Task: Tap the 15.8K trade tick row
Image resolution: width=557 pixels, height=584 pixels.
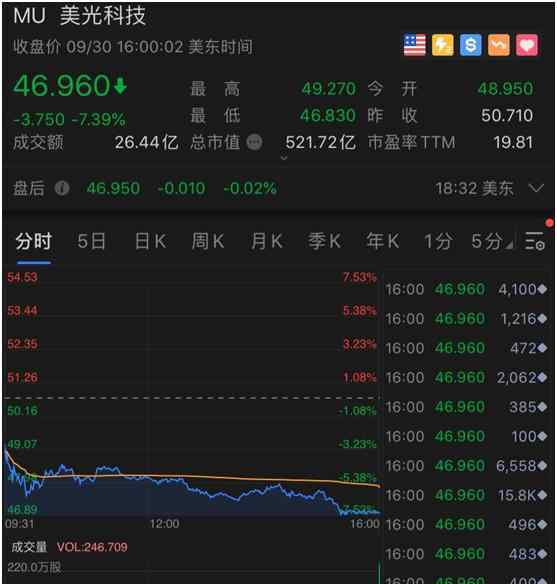Action: (x=466, y=495)
